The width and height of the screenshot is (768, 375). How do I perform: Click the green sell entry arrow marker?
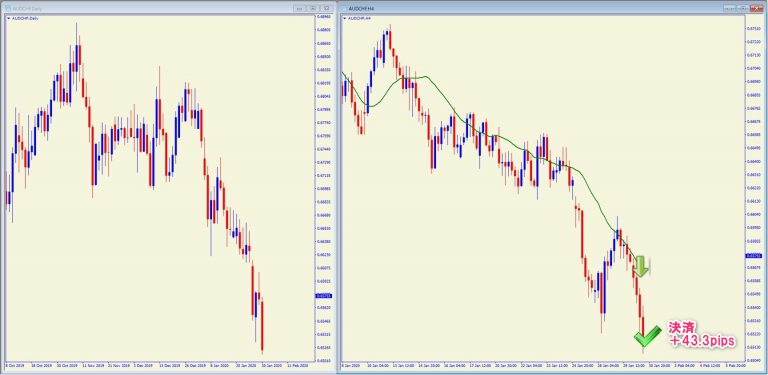(x=641, y=266)
